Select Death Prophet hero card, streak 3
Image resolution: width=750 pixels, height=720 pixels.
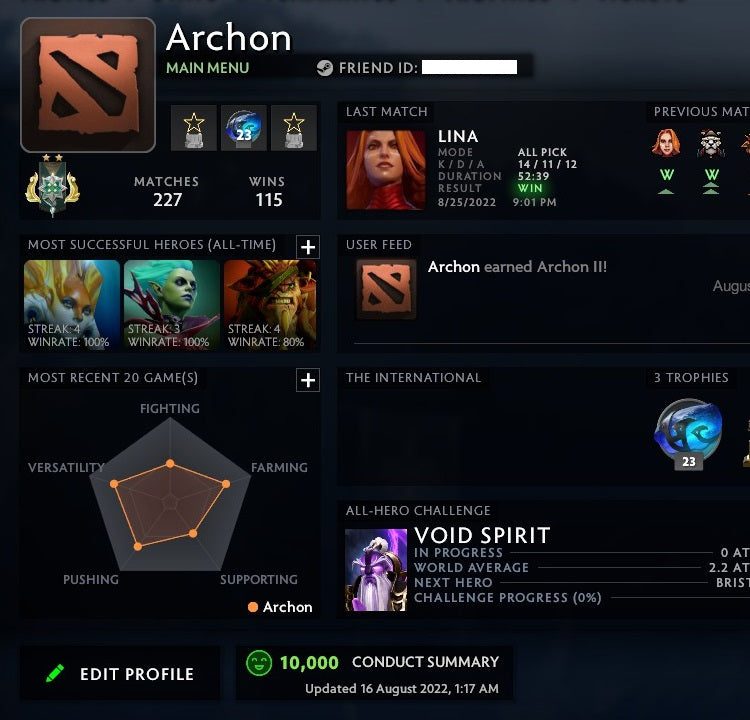172,305
